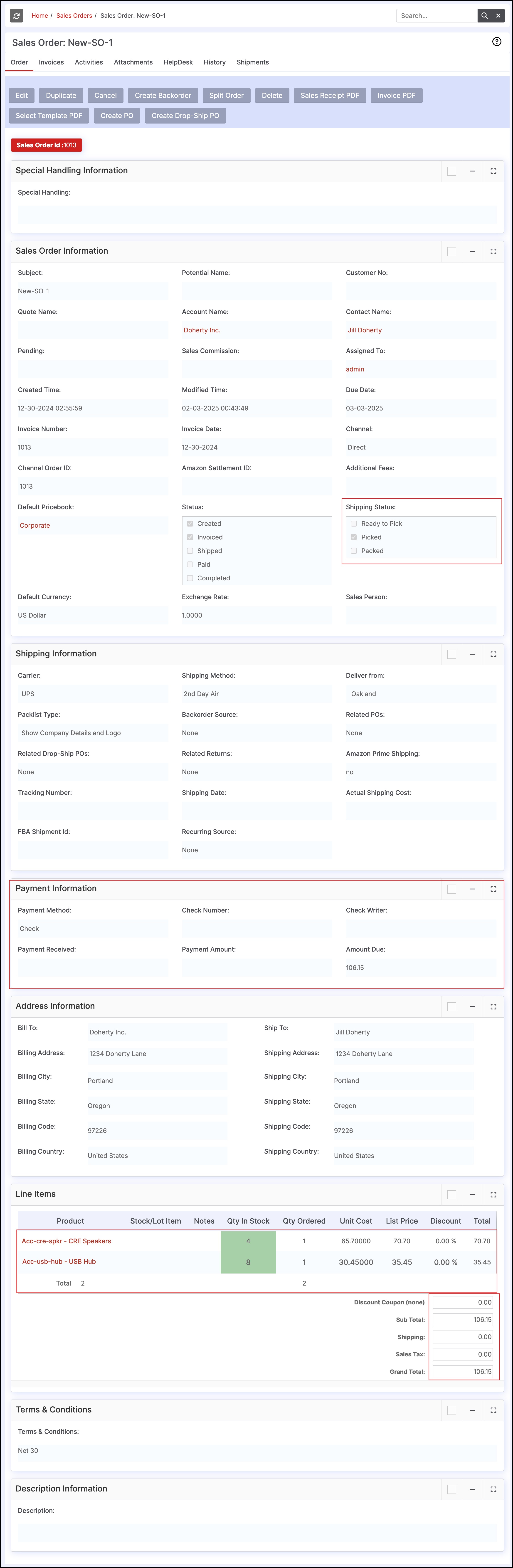Toggle the Packed shipping status checkbox
513x1568 pixels.
click(x=354, y=551)
